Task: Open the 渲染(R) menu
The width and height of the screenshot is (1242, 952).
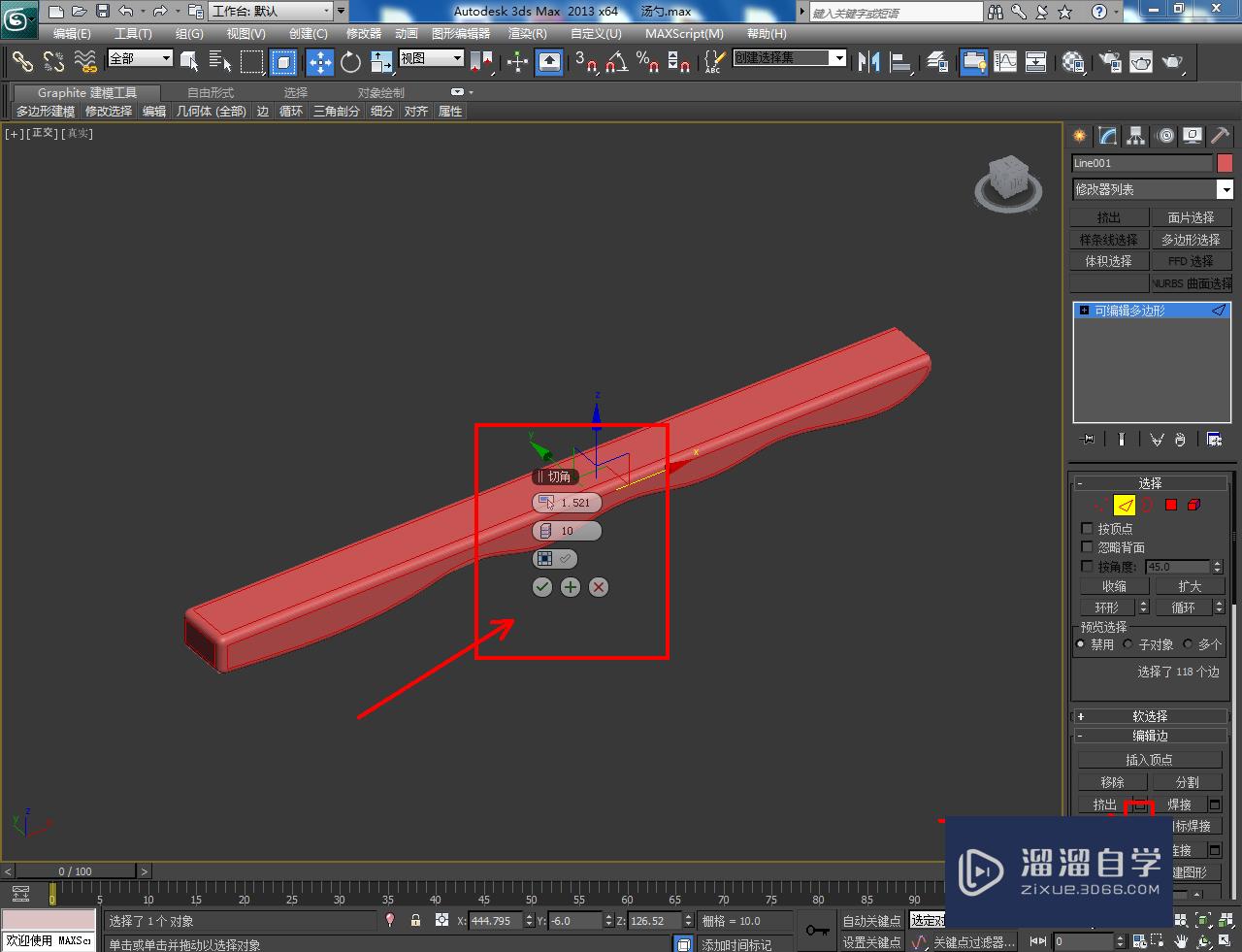Action: [x=528, y=33]
